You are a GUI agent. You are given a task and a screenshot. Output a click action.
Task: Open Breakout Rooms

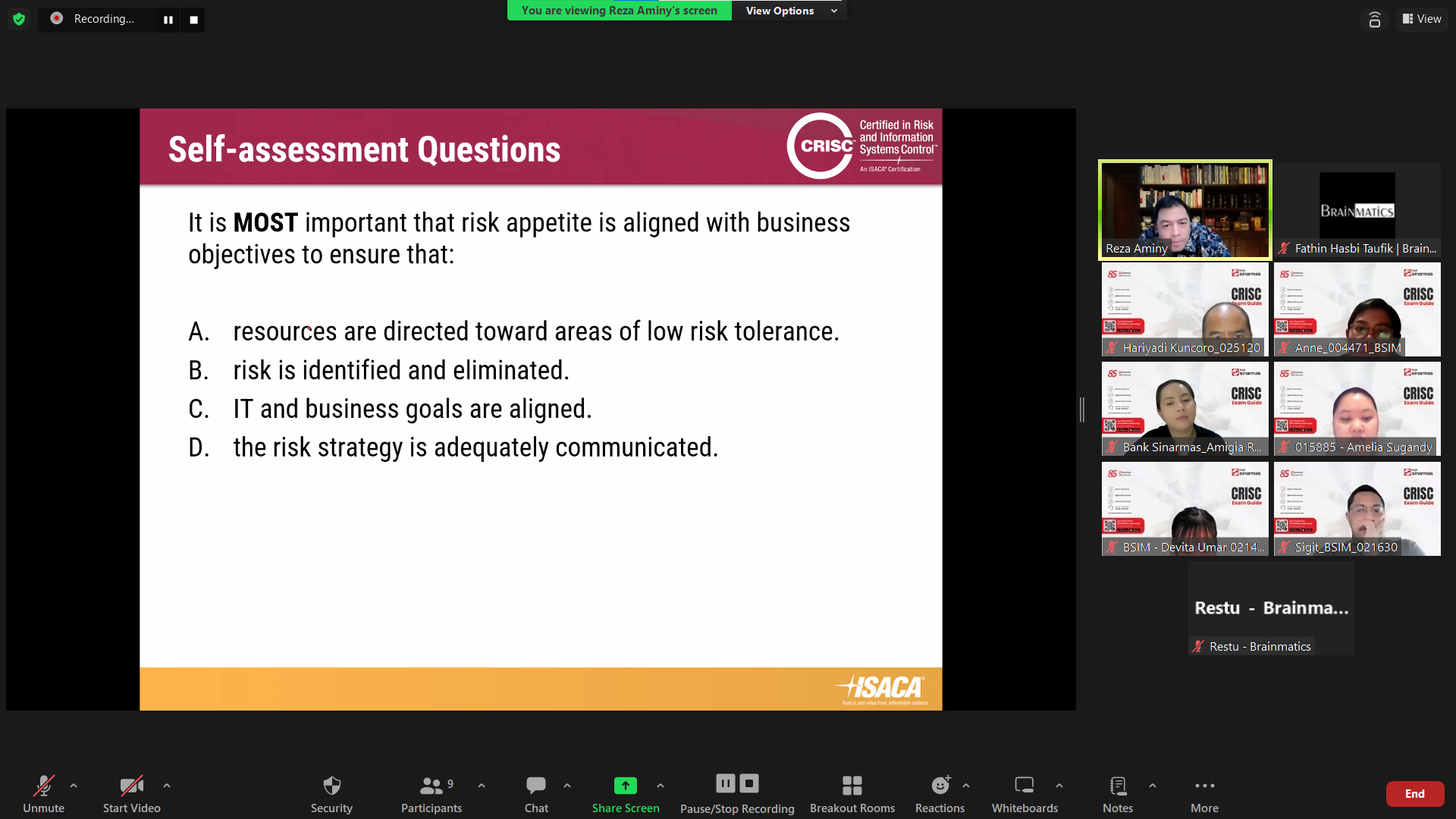click(852, 792)
